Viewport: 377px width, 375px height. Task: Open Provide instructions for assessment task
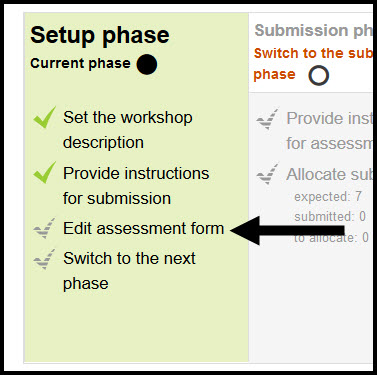pyautogui.click(x=329, y=131)
